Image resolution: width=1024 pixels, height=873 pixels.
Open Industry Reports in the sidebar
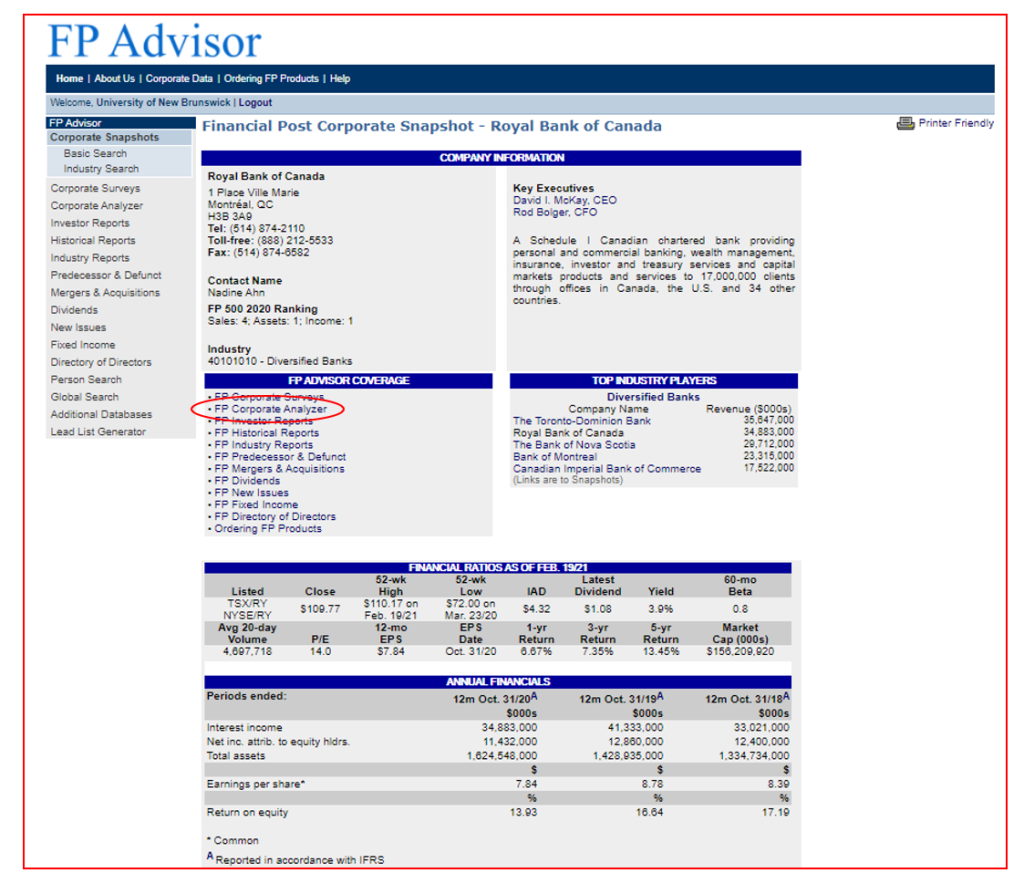(90, 258)
